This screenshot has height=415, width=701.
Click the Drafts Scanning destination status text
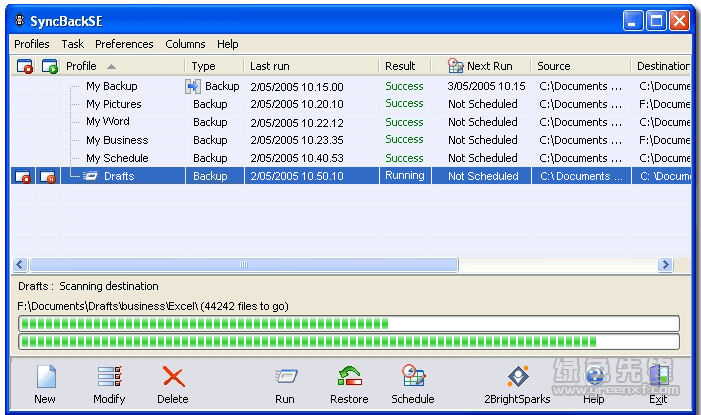(88, 286)
